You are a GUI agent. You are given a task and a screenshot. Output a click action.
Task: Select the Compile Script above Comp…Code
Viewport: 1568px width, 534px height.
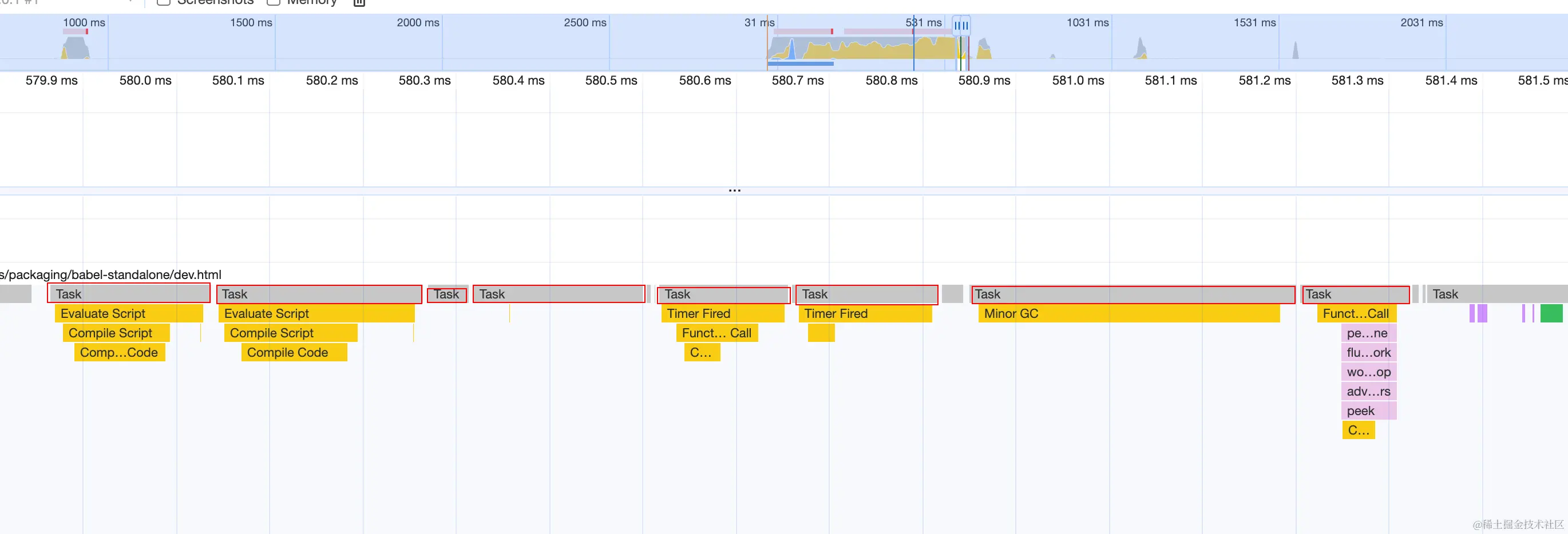tap(116, 333)
